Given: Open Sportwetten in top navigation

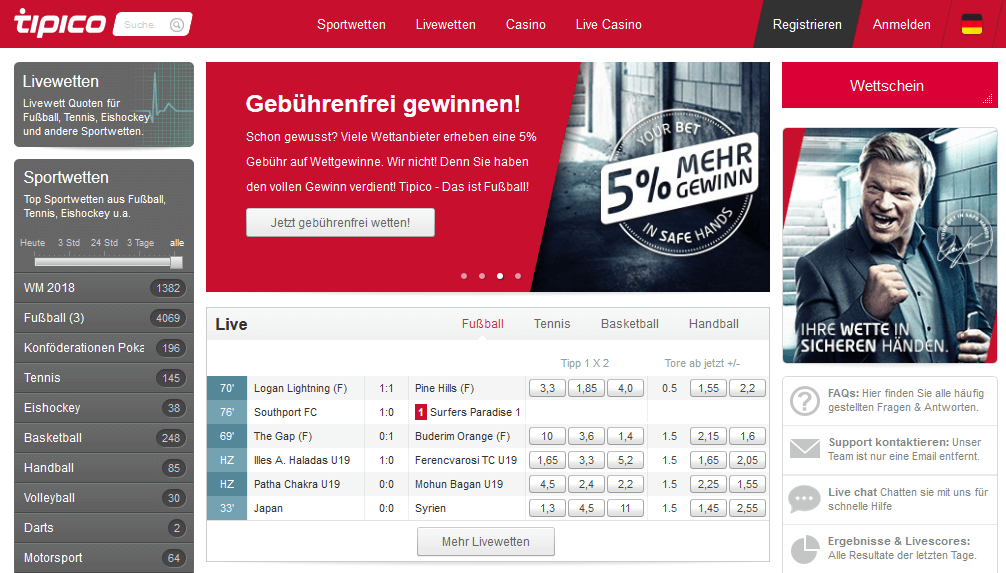Looking at the screenshot, I should 351,24.
